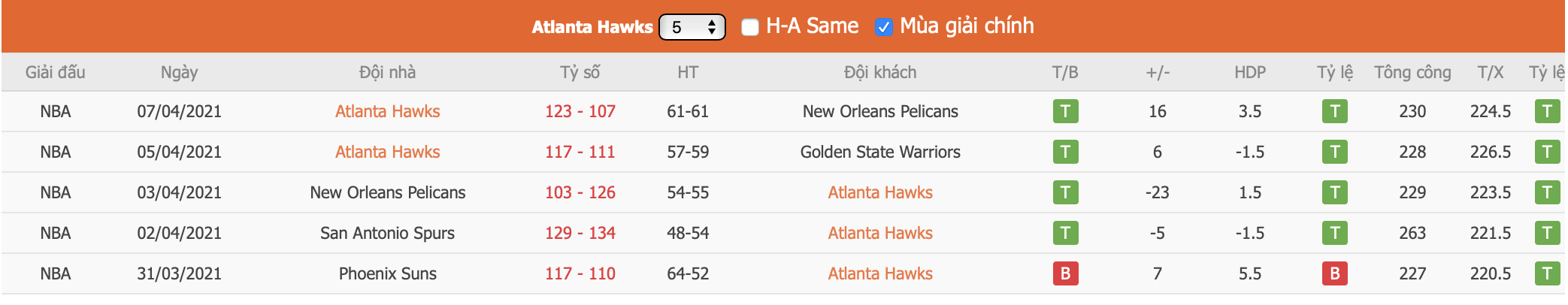Click the HDP column header

(1250, 73)
